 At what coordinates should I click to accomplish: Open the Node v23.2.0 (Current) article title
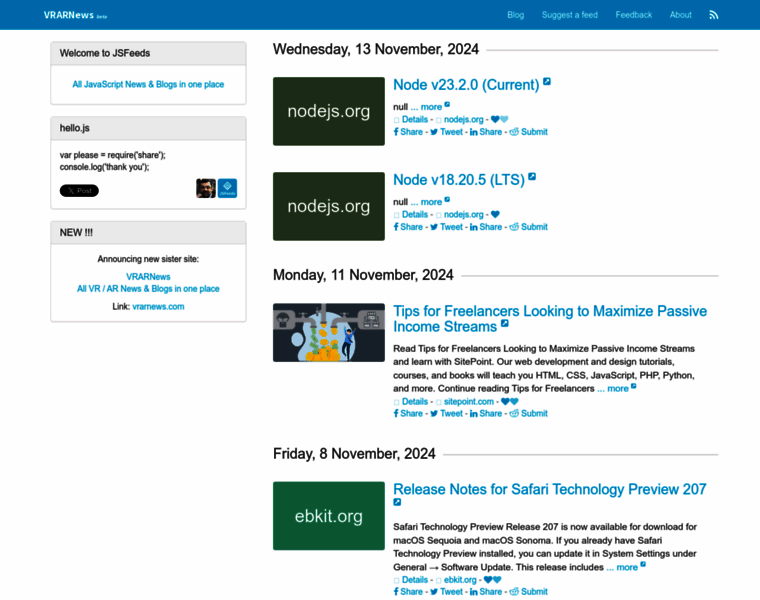pyautogui.click(x=466, y=85)
